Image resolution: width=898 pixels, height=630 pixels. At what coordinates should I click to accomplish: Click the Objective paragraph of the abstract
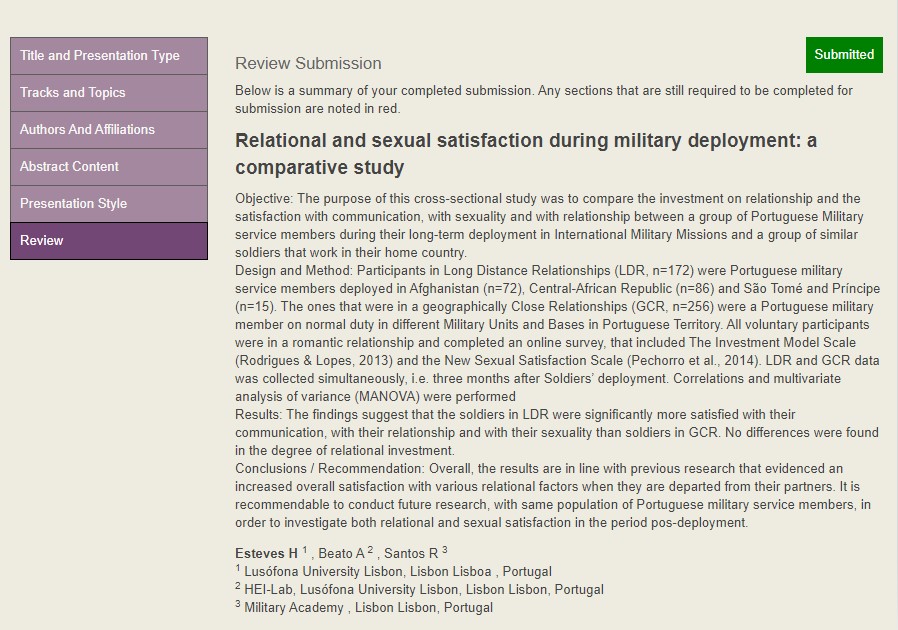click(x=550, y=226)
